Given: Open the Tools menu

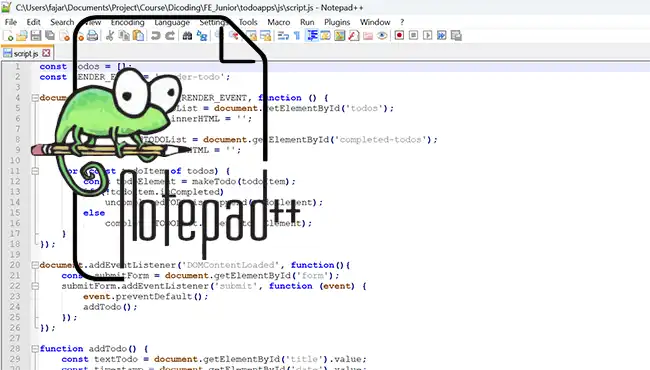Looking at the screenshot, I should pyautogui.click(x=248, y=22).
